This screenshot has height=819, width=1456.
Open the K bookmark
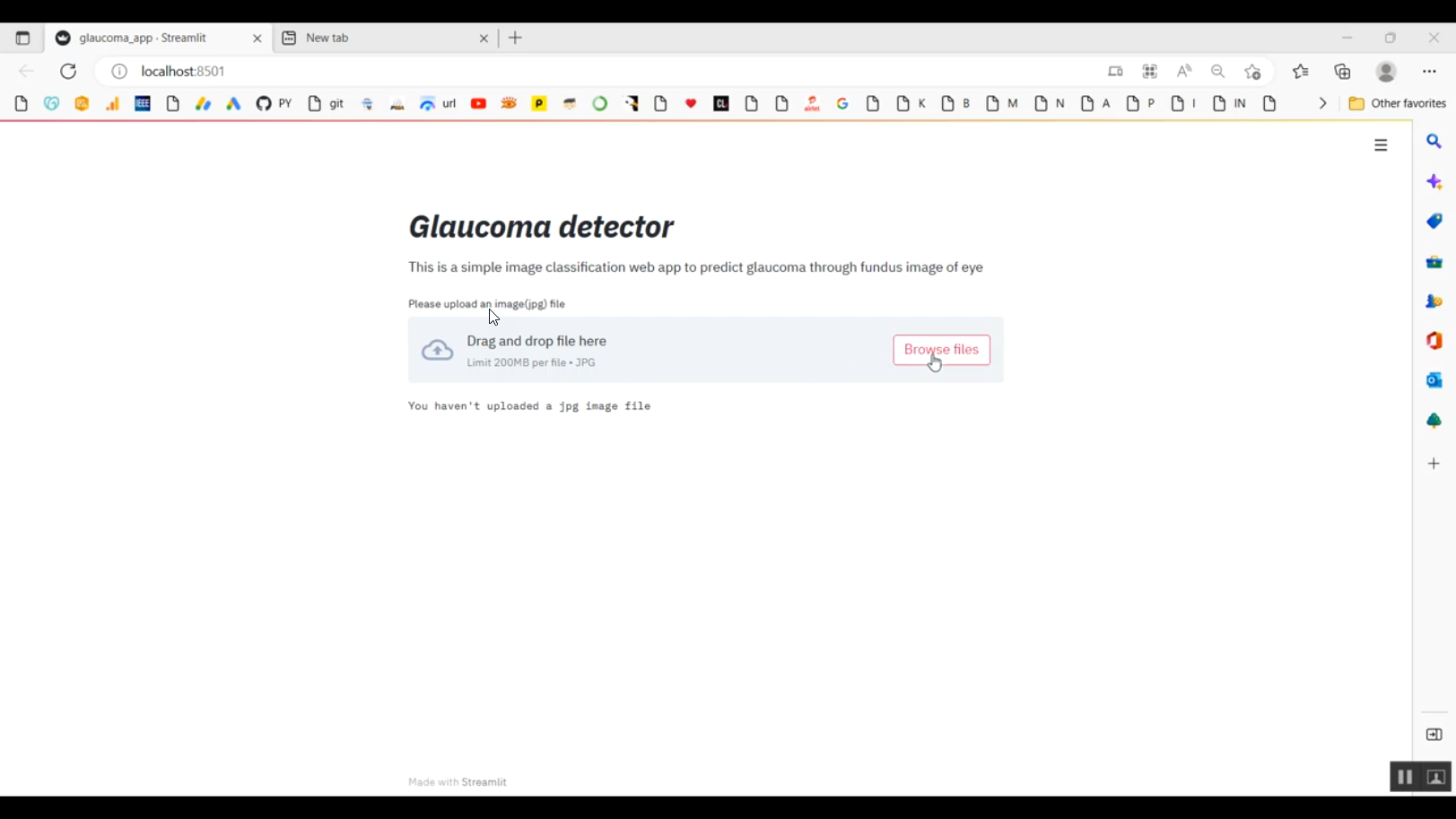click(x=911, y=104)
